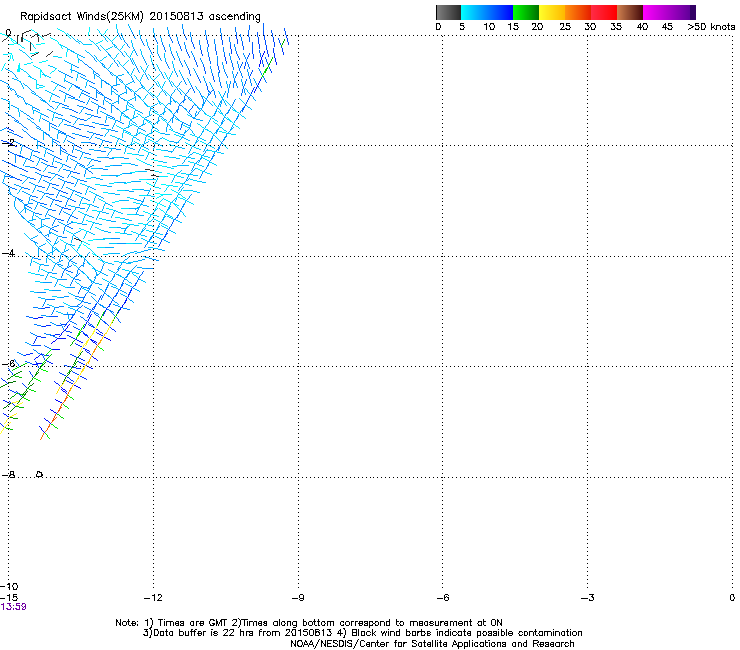Click the '35' legend scale number

[x=616, y=27]
